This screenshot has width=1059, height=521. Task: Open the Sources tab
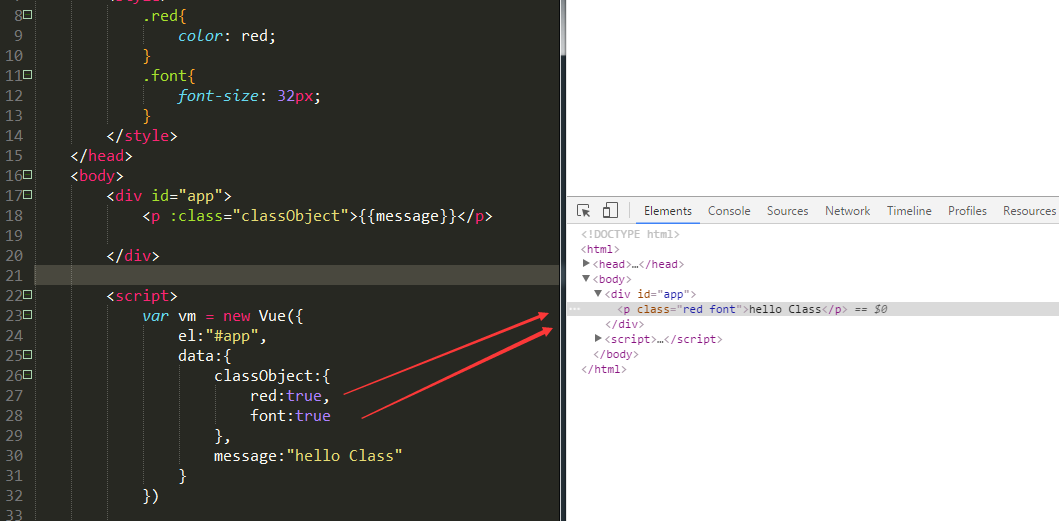coord(787,211)
